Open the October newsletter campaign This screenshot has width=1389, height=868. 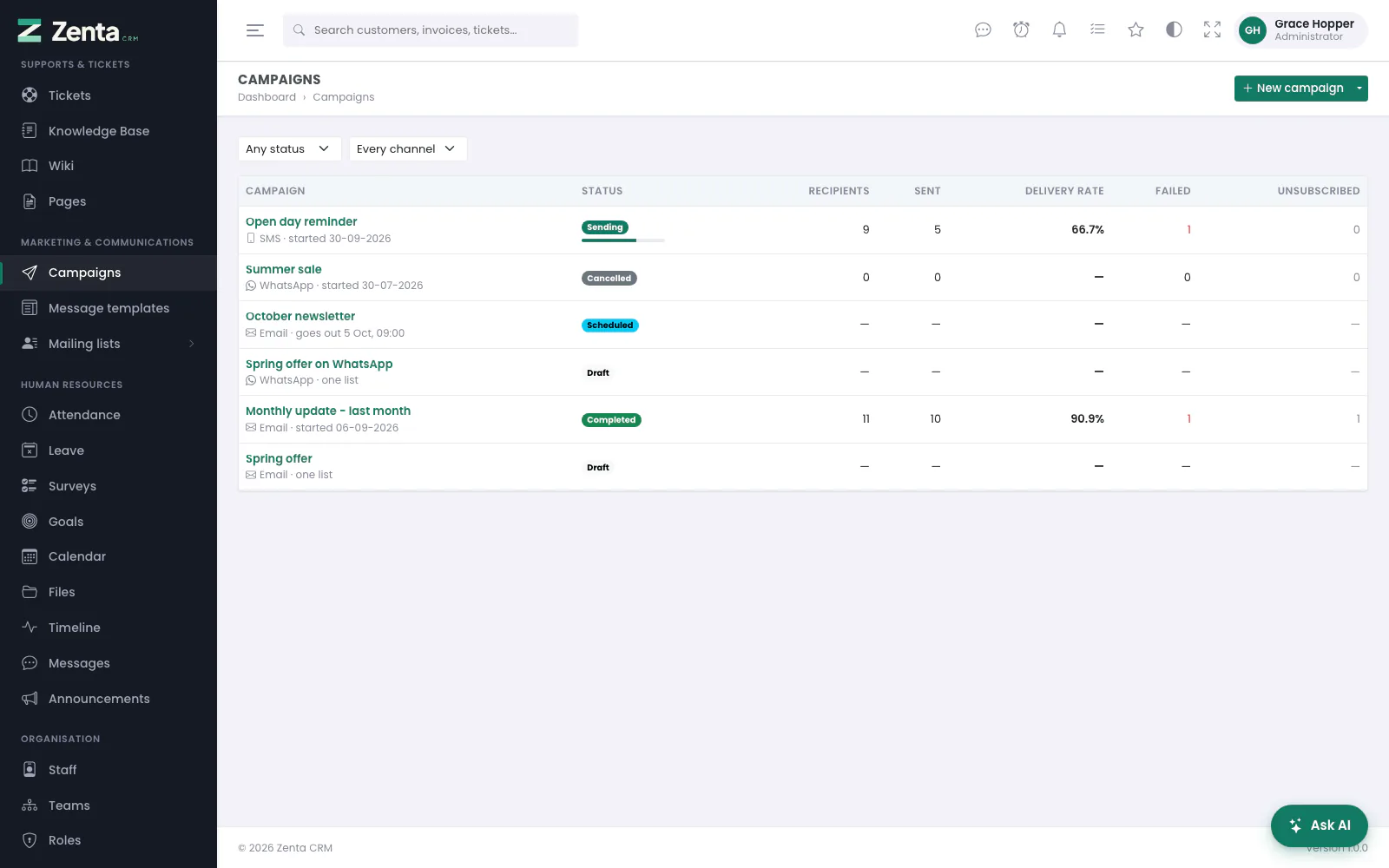click(x=300, y=317)
